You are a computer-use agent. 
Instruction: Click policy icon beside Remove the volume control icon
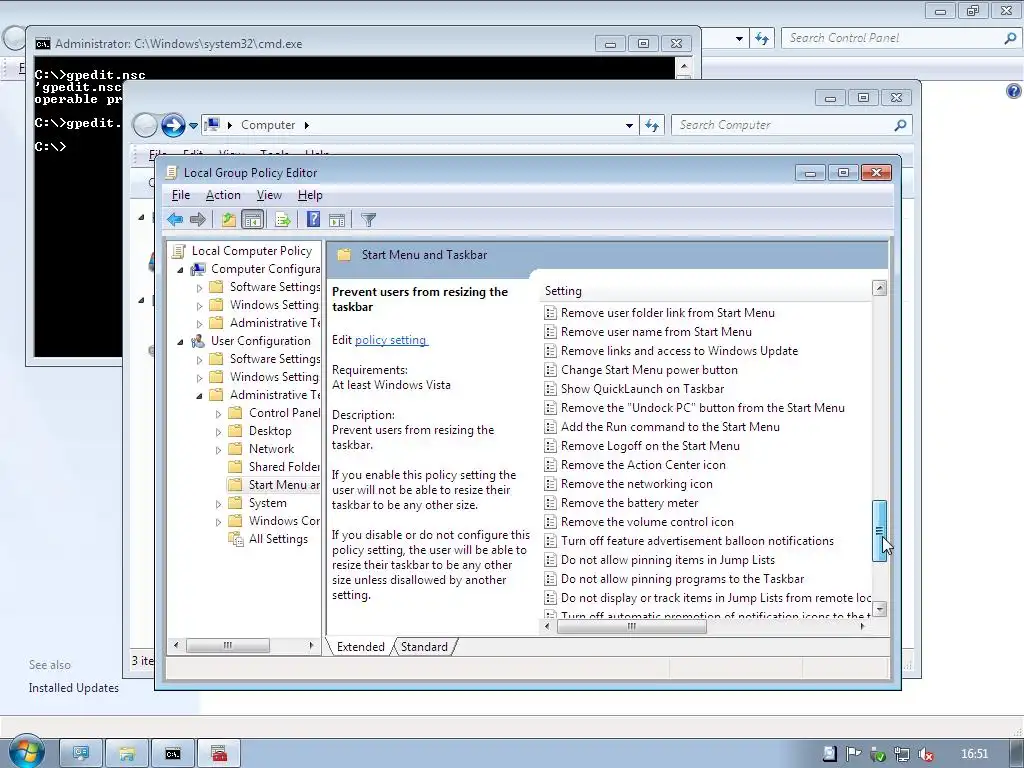point(551,522)
